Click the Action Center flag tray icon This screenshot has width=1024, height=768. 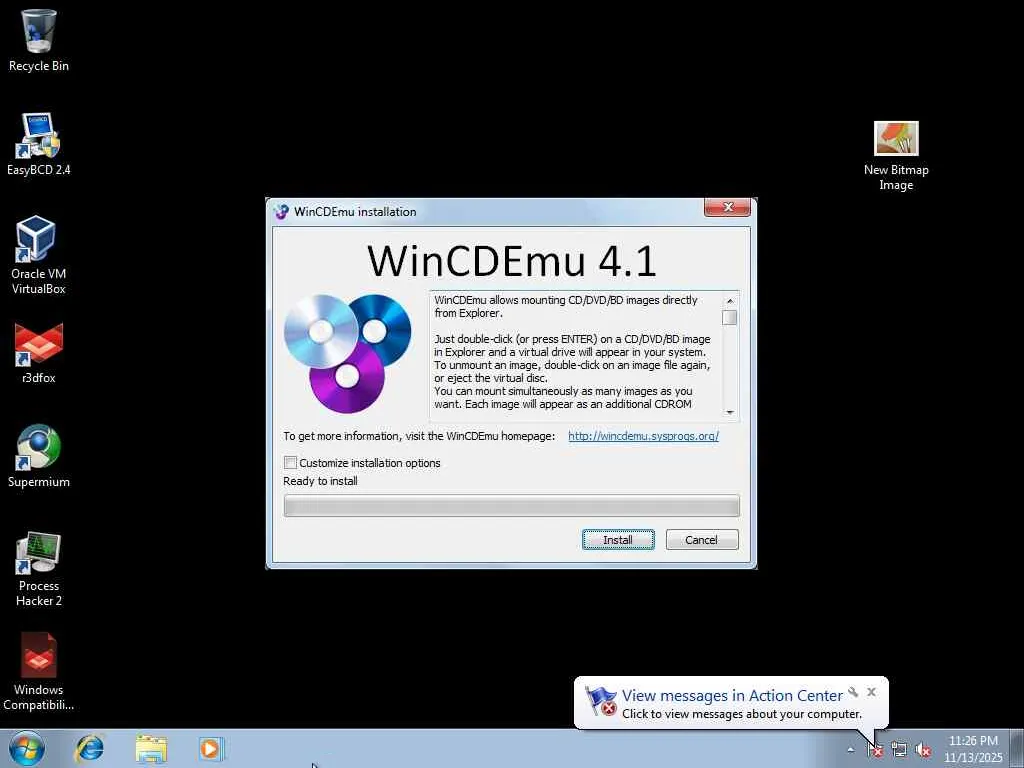875,750
